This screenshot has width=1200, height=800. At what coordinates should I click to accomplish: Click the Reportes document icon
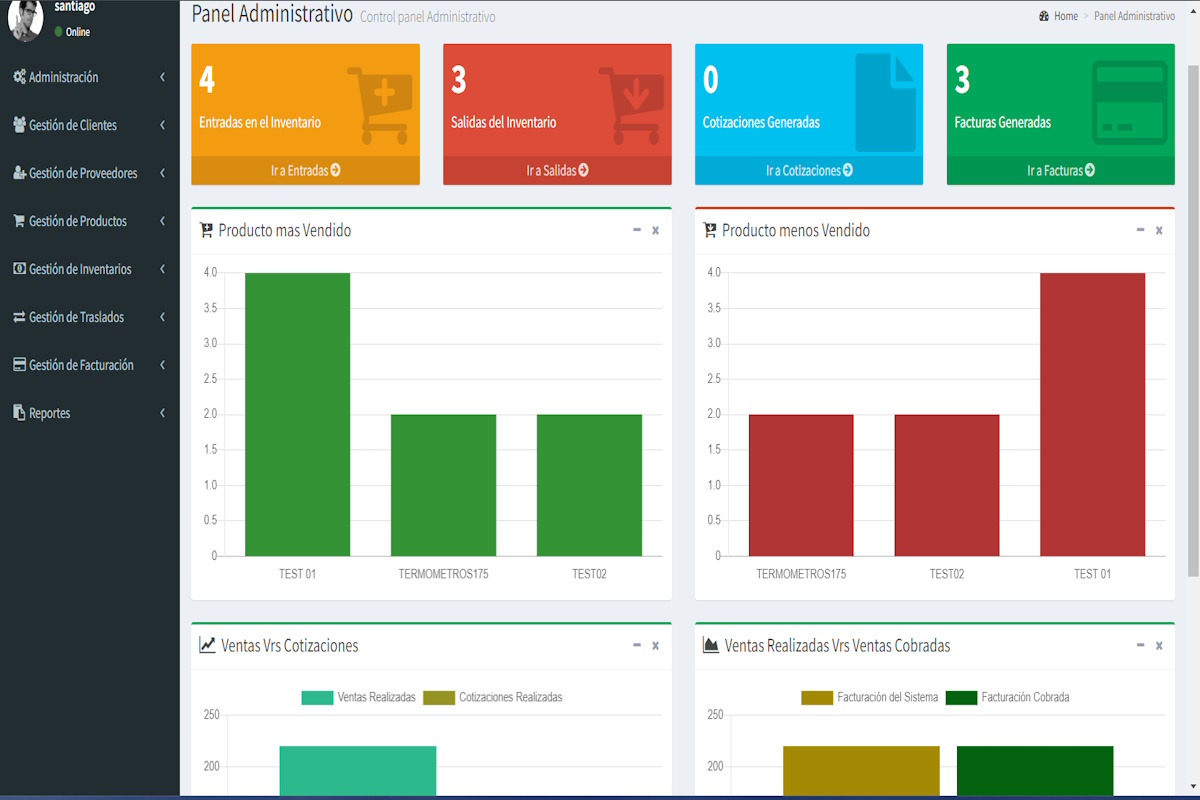[x=19, y=413]
